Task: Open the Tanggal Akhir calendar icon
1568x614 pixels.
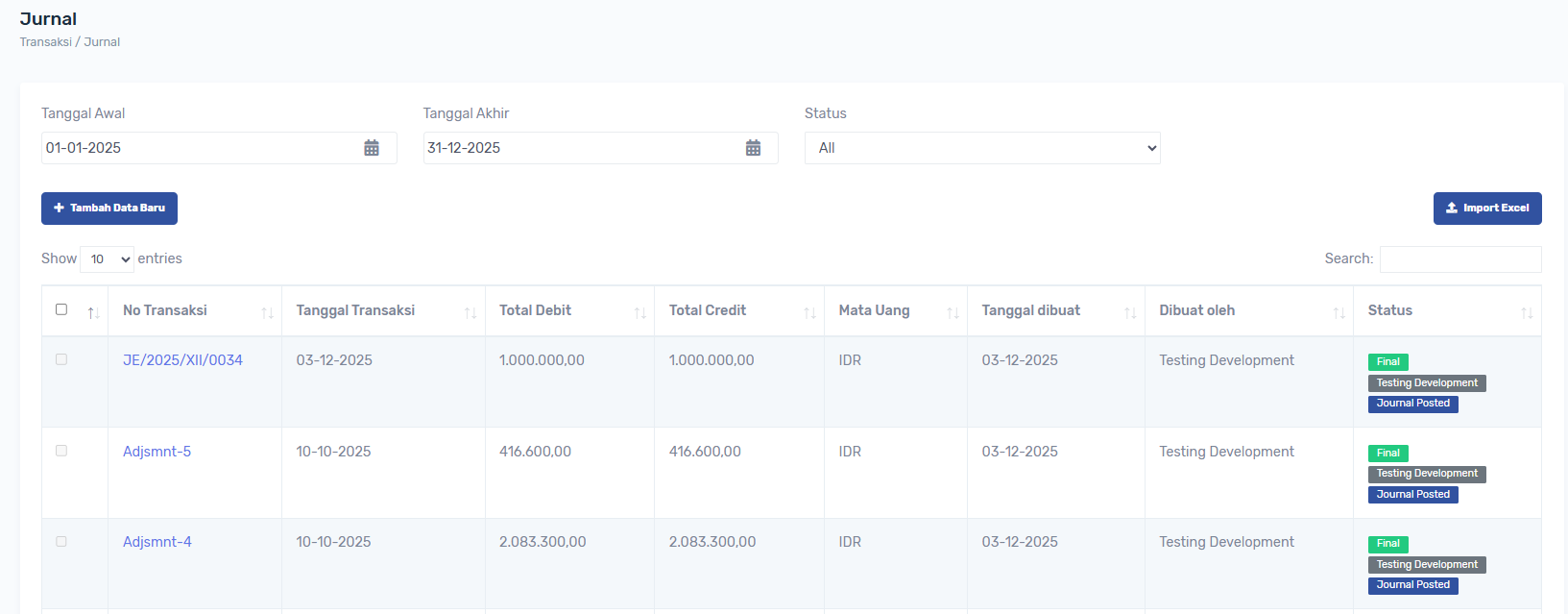Action: [x=753, y=148]
